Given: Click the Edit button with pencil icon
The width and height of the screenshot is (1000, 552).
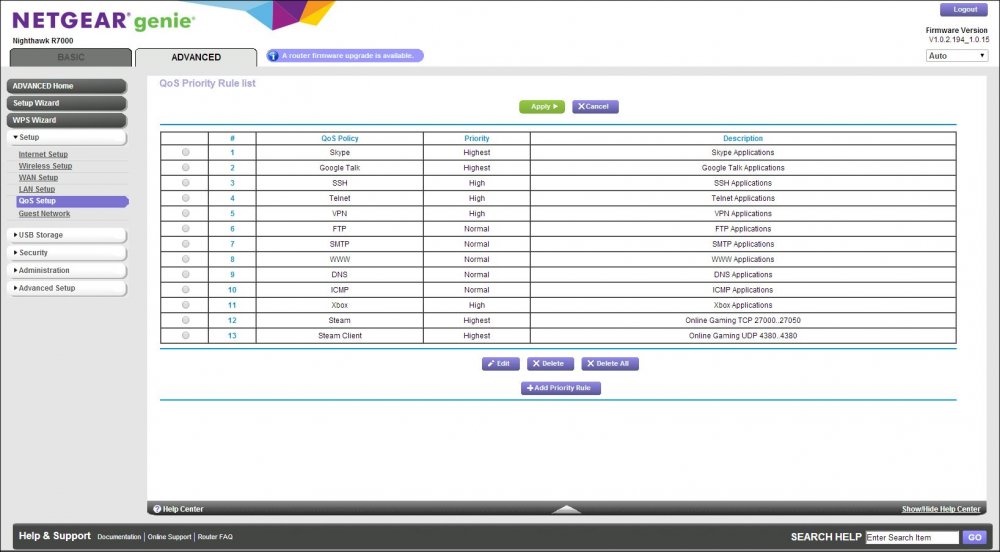Looking at the screenshot, I should click(x=501, y=364).
